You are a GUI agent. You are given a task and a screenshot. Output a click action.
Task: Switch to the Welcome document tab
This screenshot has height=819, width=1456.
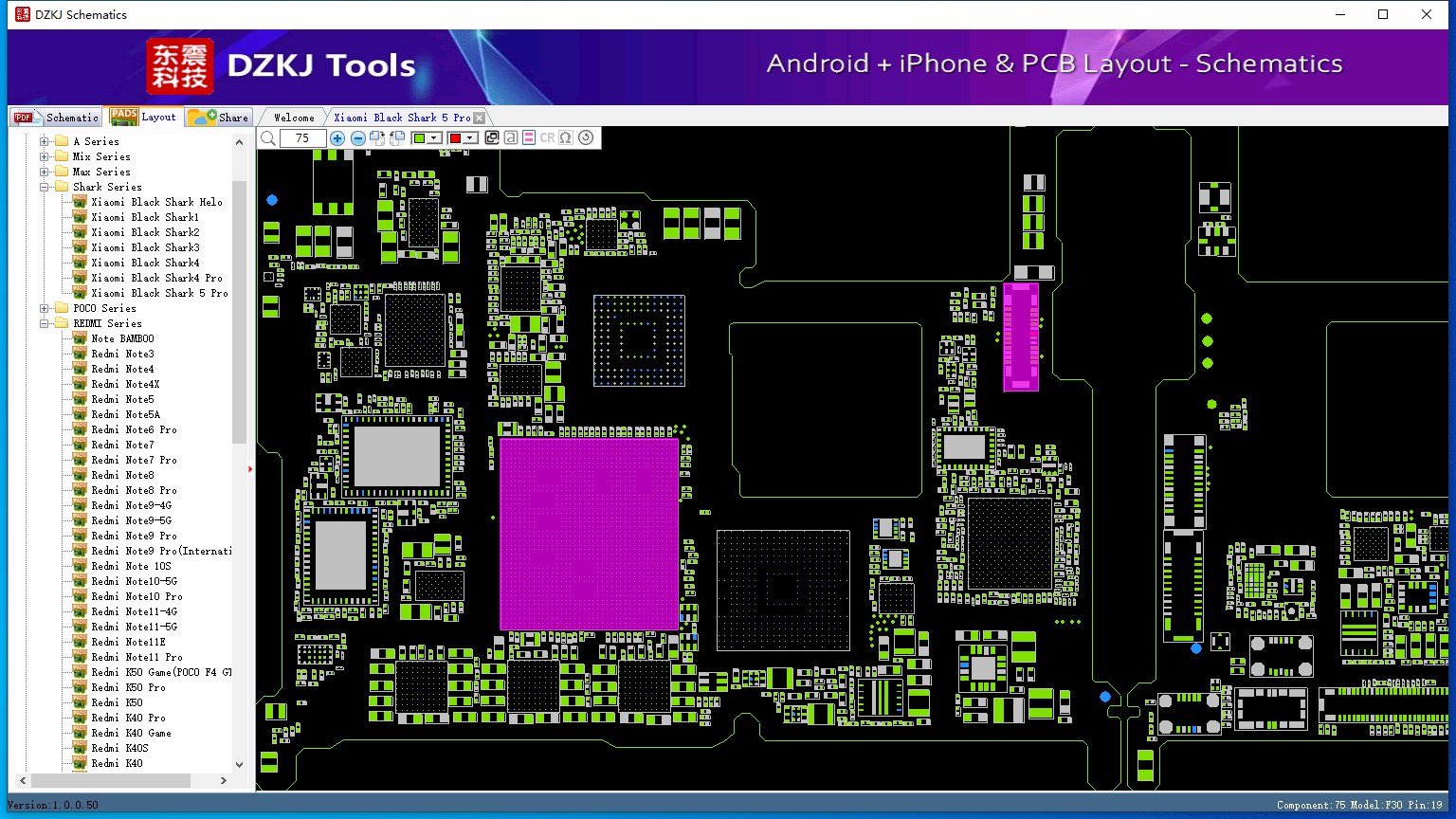(x=294, y=118)
